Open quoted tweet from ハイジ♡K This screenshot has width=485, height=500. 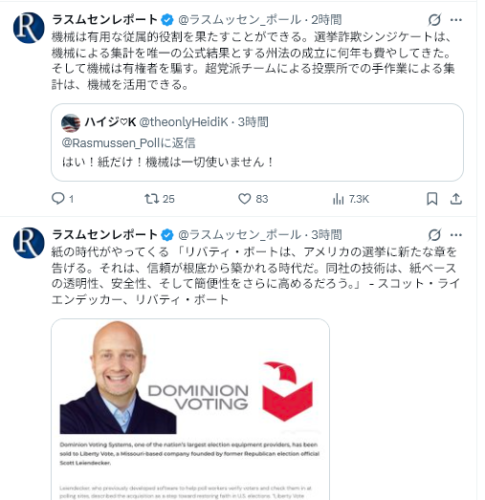(257, 142)
